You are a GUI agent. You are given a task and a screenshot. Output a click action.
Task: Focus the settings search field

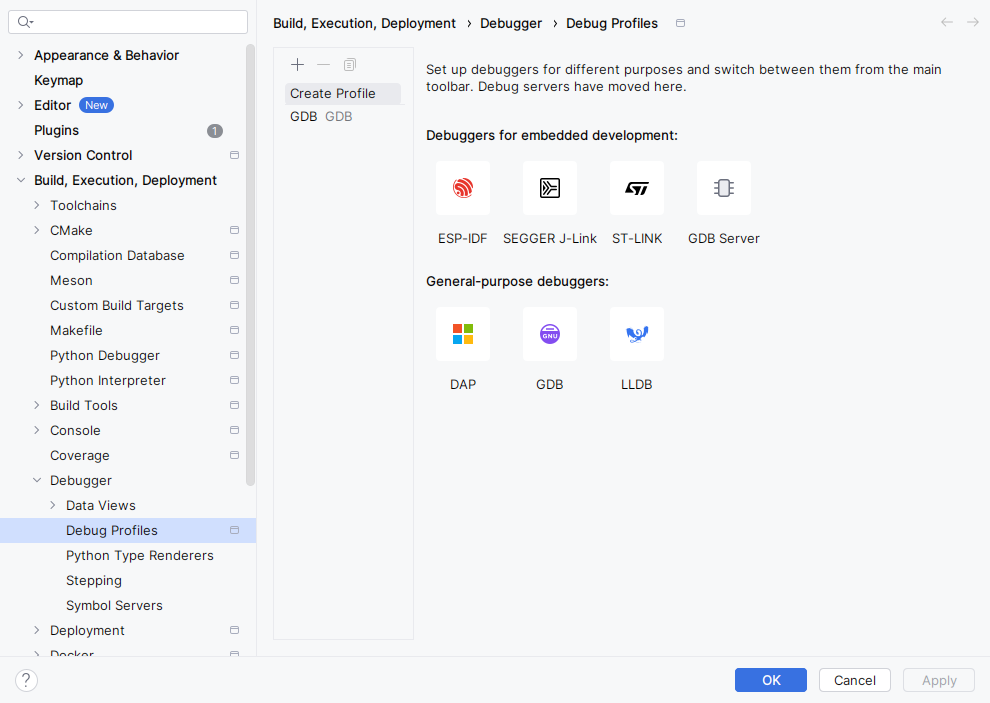coord(128,22)
